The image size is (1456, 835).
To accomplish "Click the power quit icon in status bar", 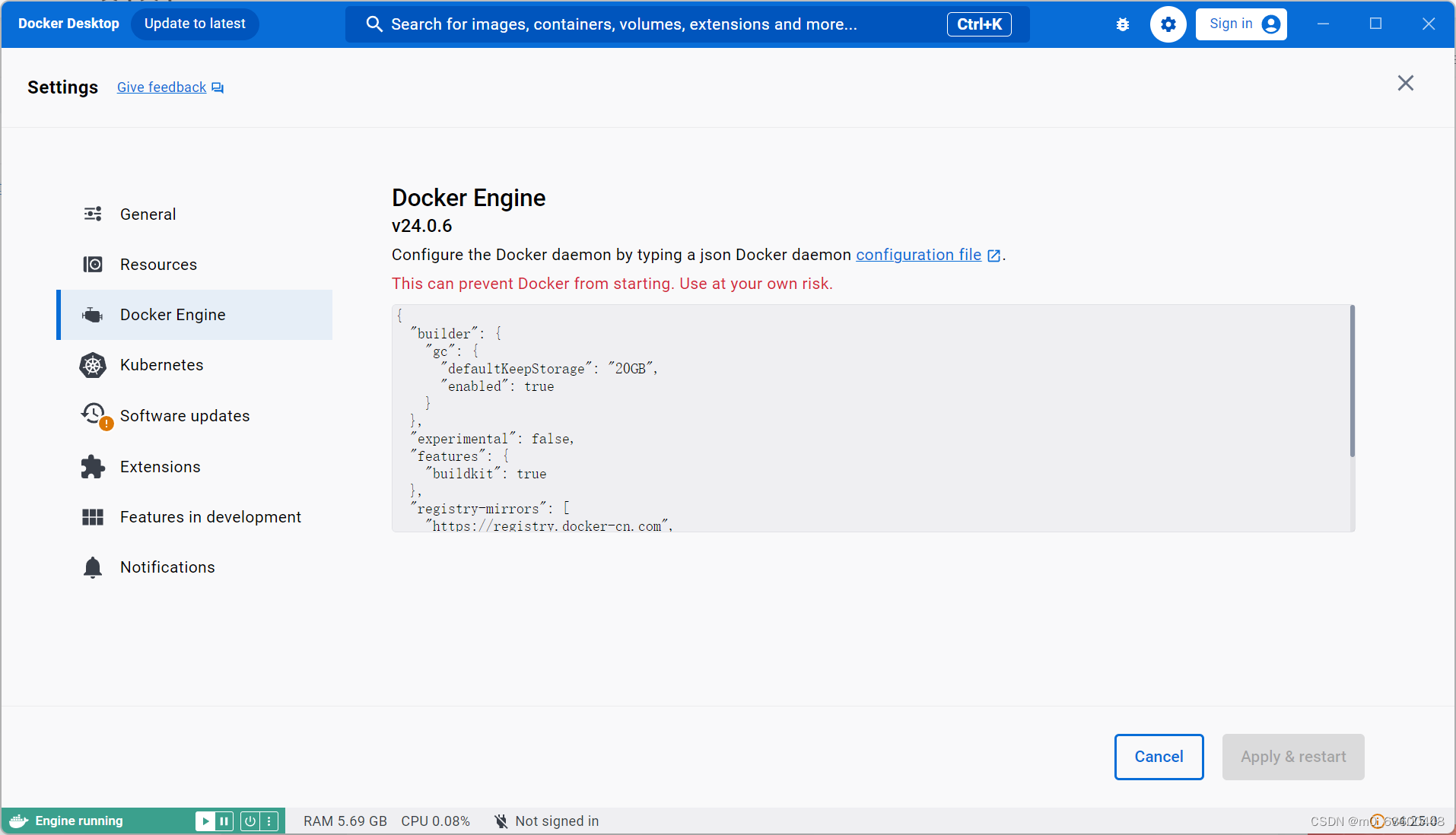I will 250,821.
